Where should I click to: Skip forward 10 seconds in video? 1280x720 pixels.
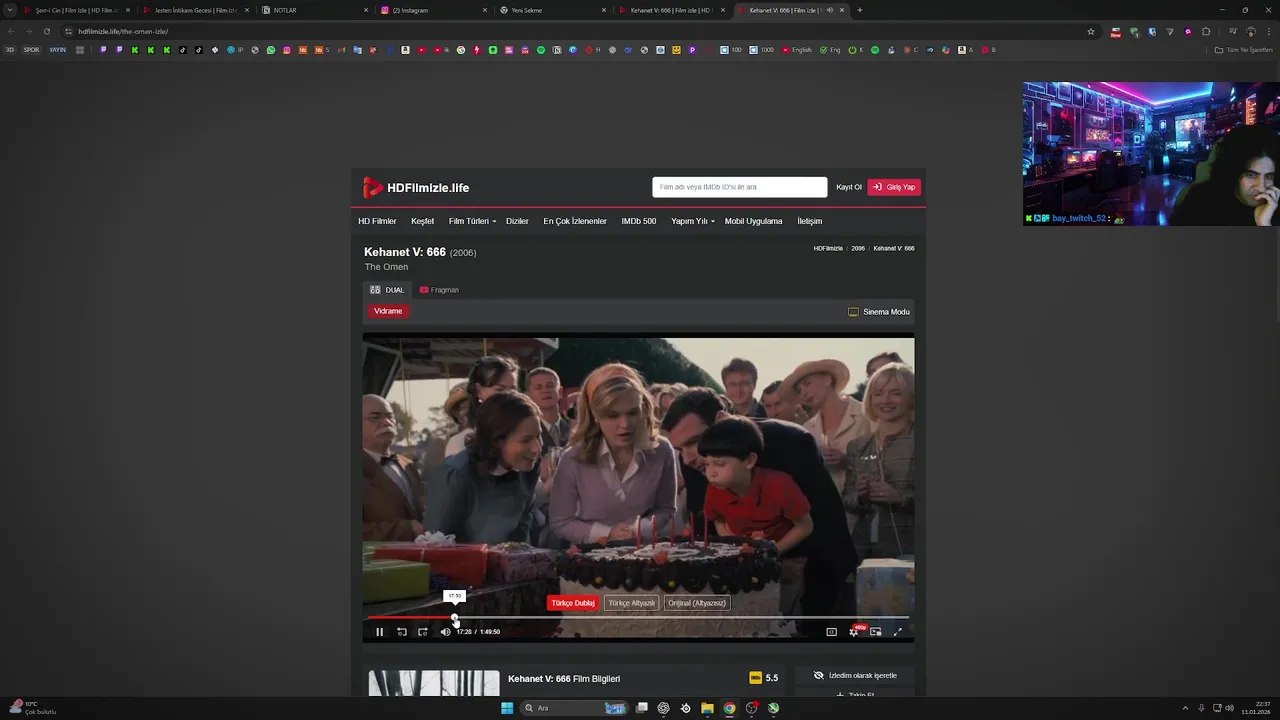pos(423,632)
